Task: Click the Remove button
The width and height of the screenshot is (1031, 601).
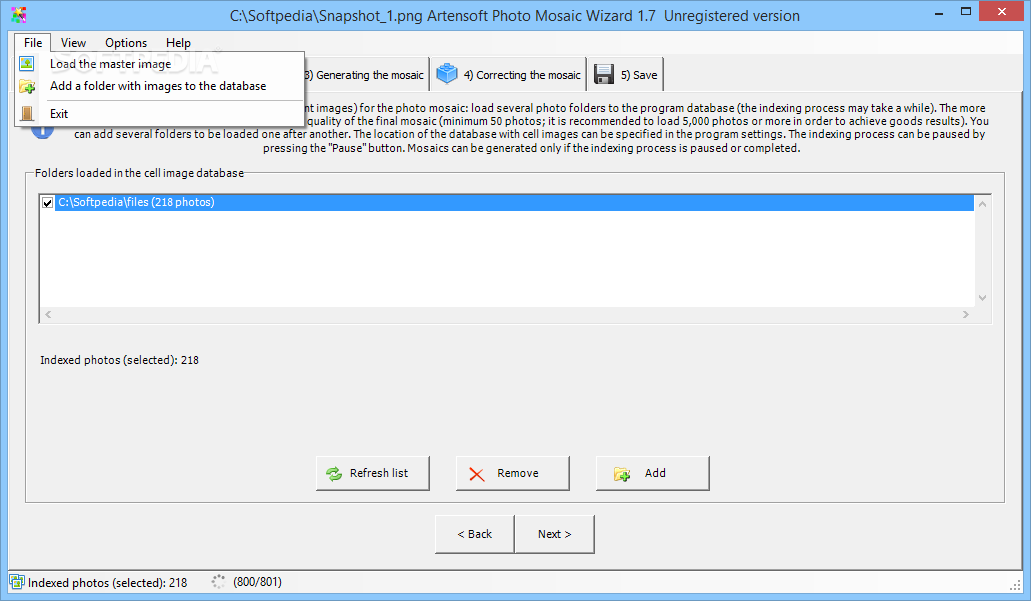Action: pos(512,473)
